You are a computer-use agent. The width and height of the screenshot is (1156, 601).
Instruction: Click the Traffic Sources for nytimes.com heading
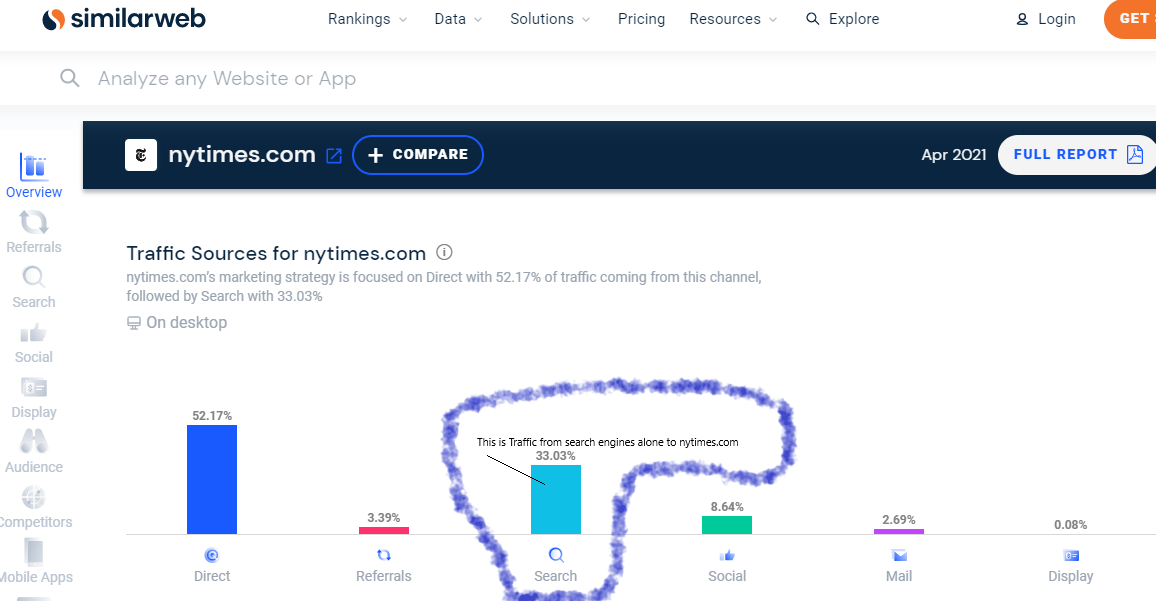point(276,253)
